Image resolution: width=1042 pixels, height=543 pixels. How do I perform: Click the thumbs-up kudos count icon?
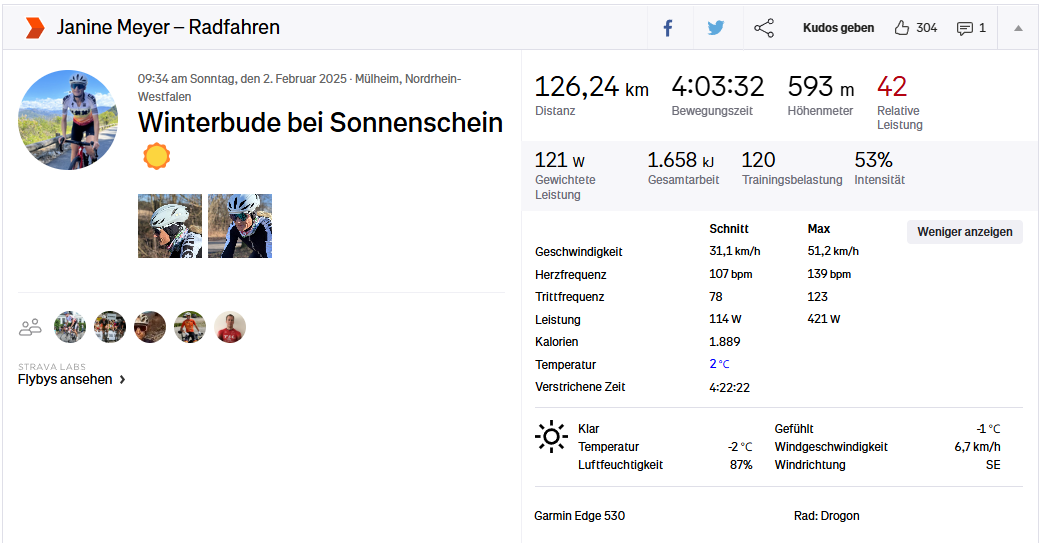point(902,28)
